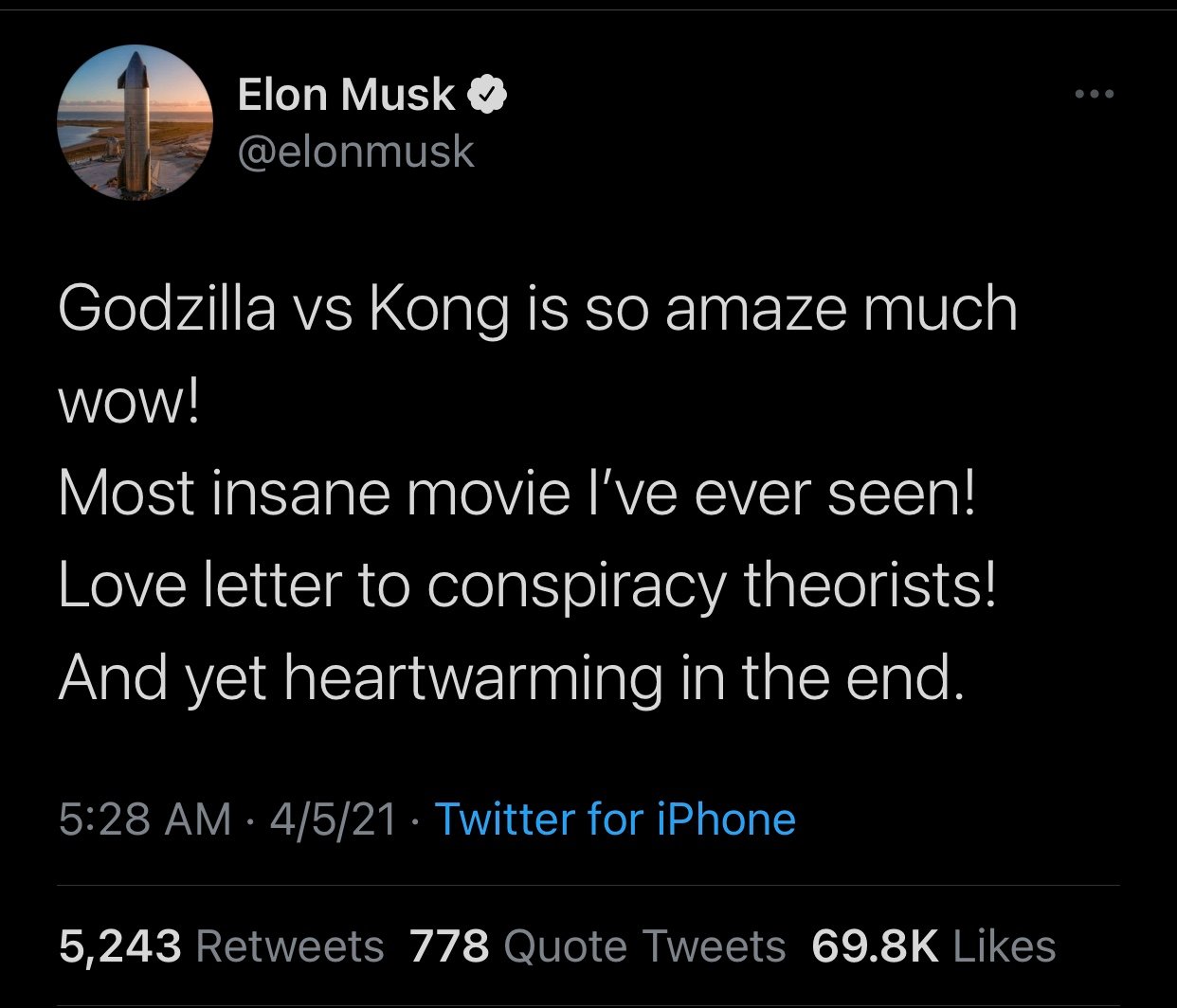1177x1008 pixels.
Task: Select the display name Elon Musk
Action: (346, 92)
